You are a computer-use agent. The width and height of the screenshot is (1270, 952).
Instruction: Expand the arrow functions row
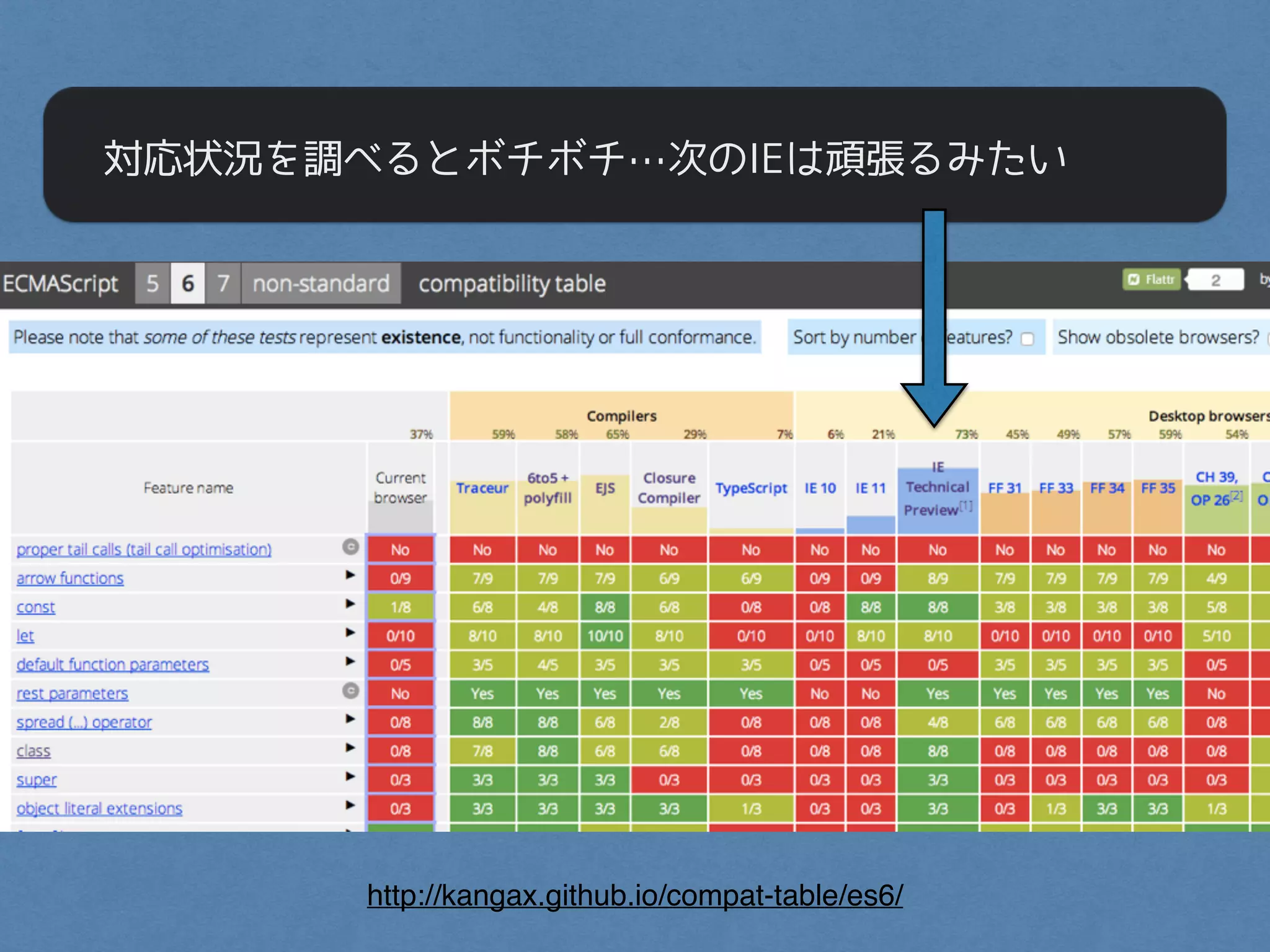350,575
